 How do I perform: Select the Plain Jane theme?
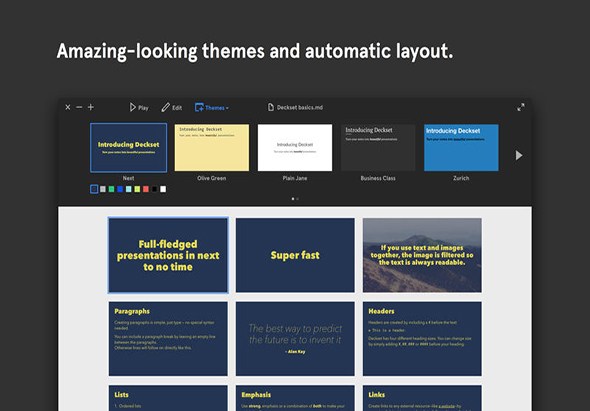point(295,148)
